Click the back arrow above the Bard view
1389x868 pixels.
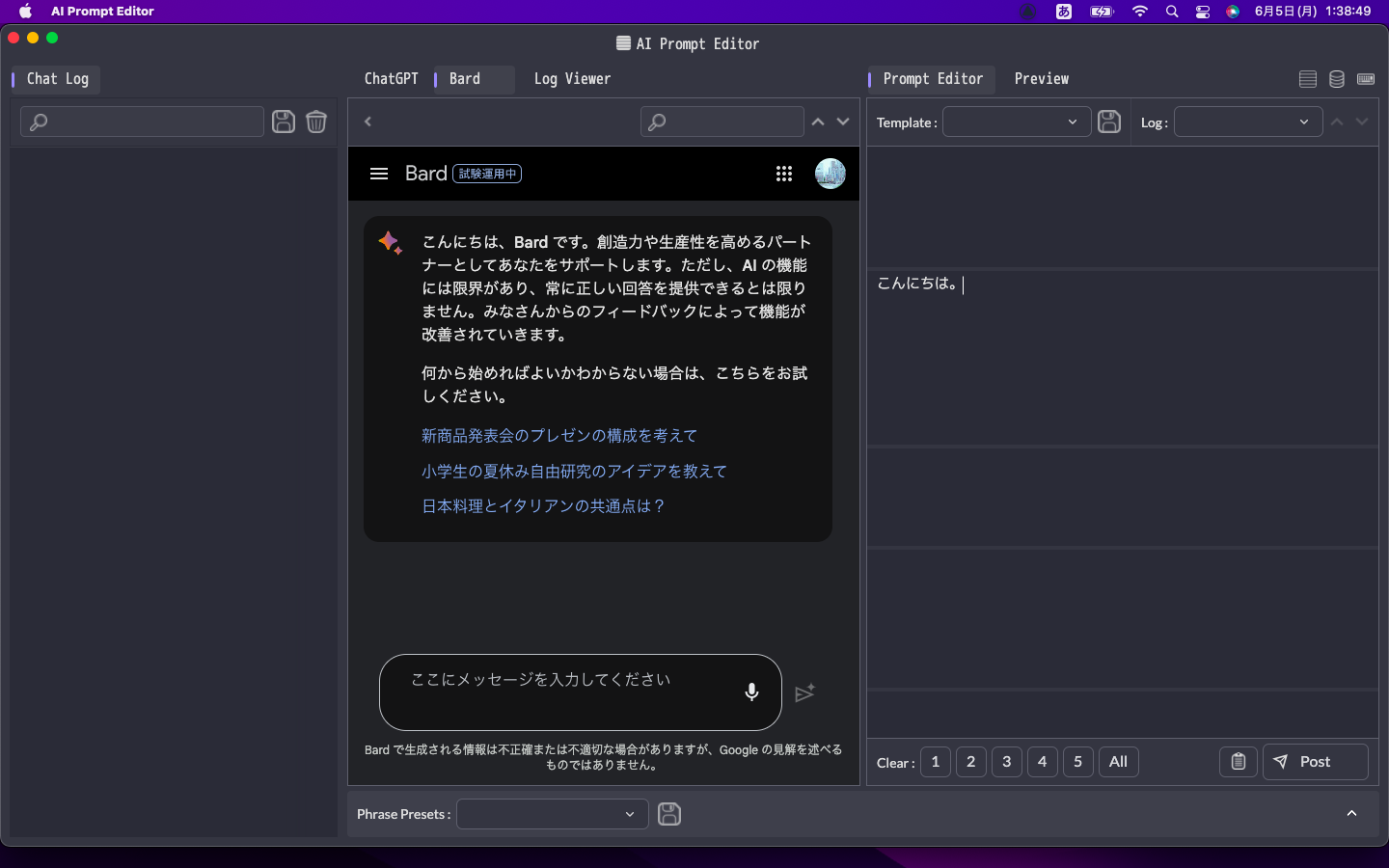(x=368, y=122)
